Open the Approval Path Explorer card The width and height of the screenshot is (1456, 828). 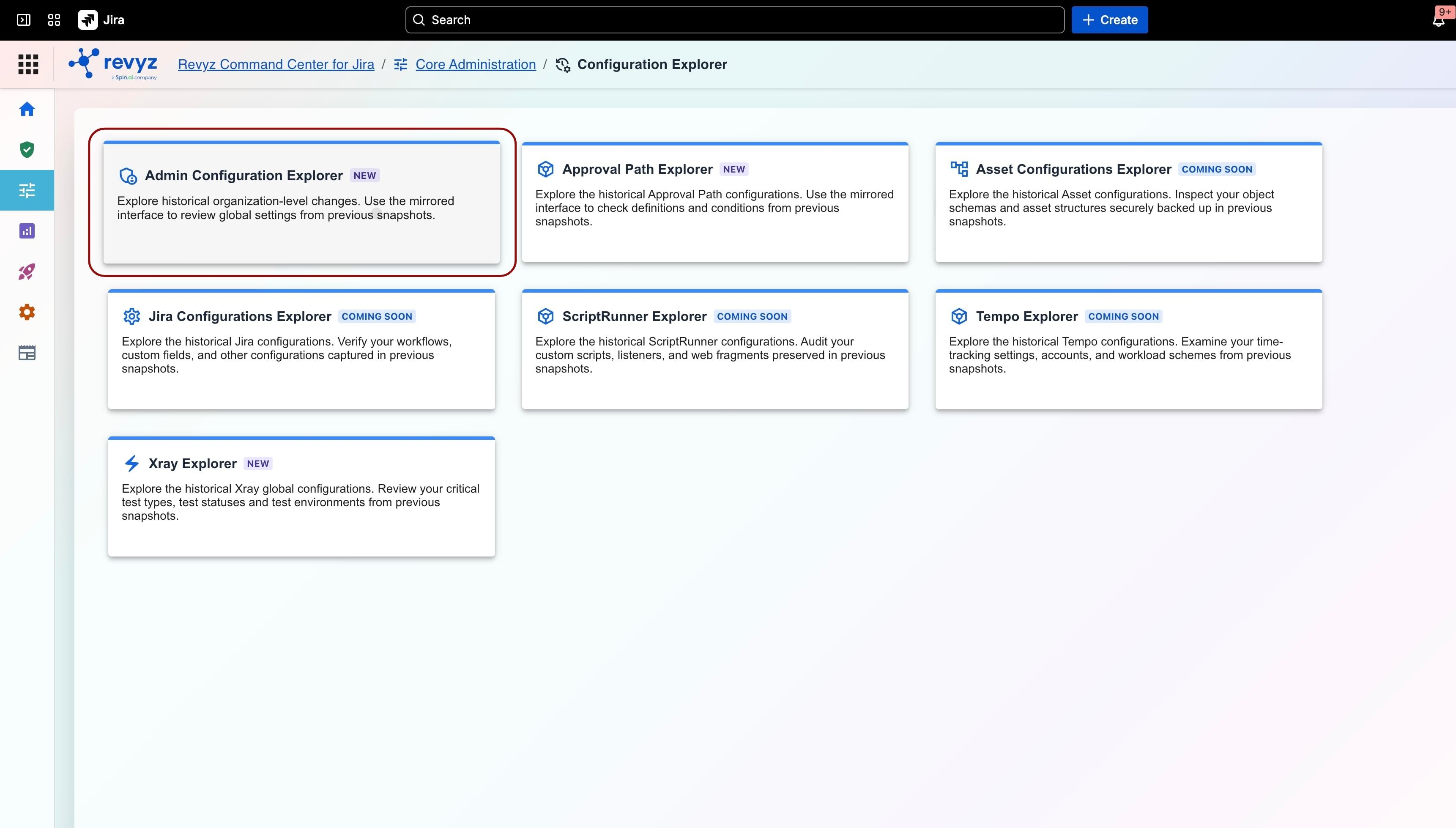click(714, 203)
